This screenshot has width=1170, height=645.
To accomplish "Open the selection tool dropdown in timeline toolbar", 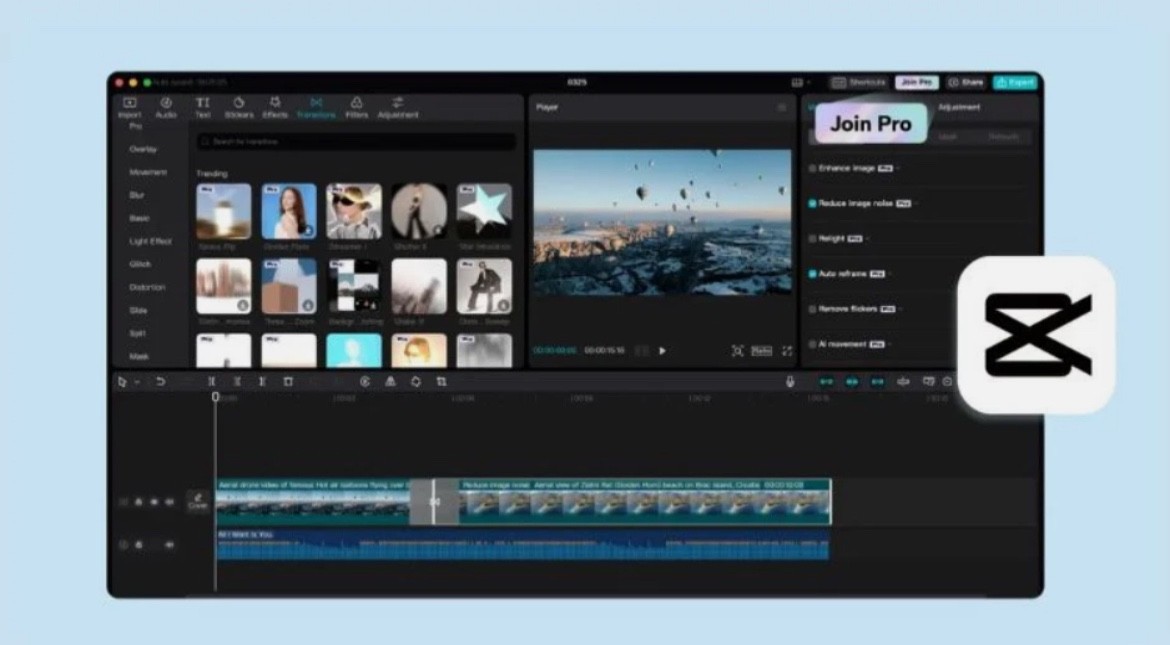I will [x=137, y=382].
